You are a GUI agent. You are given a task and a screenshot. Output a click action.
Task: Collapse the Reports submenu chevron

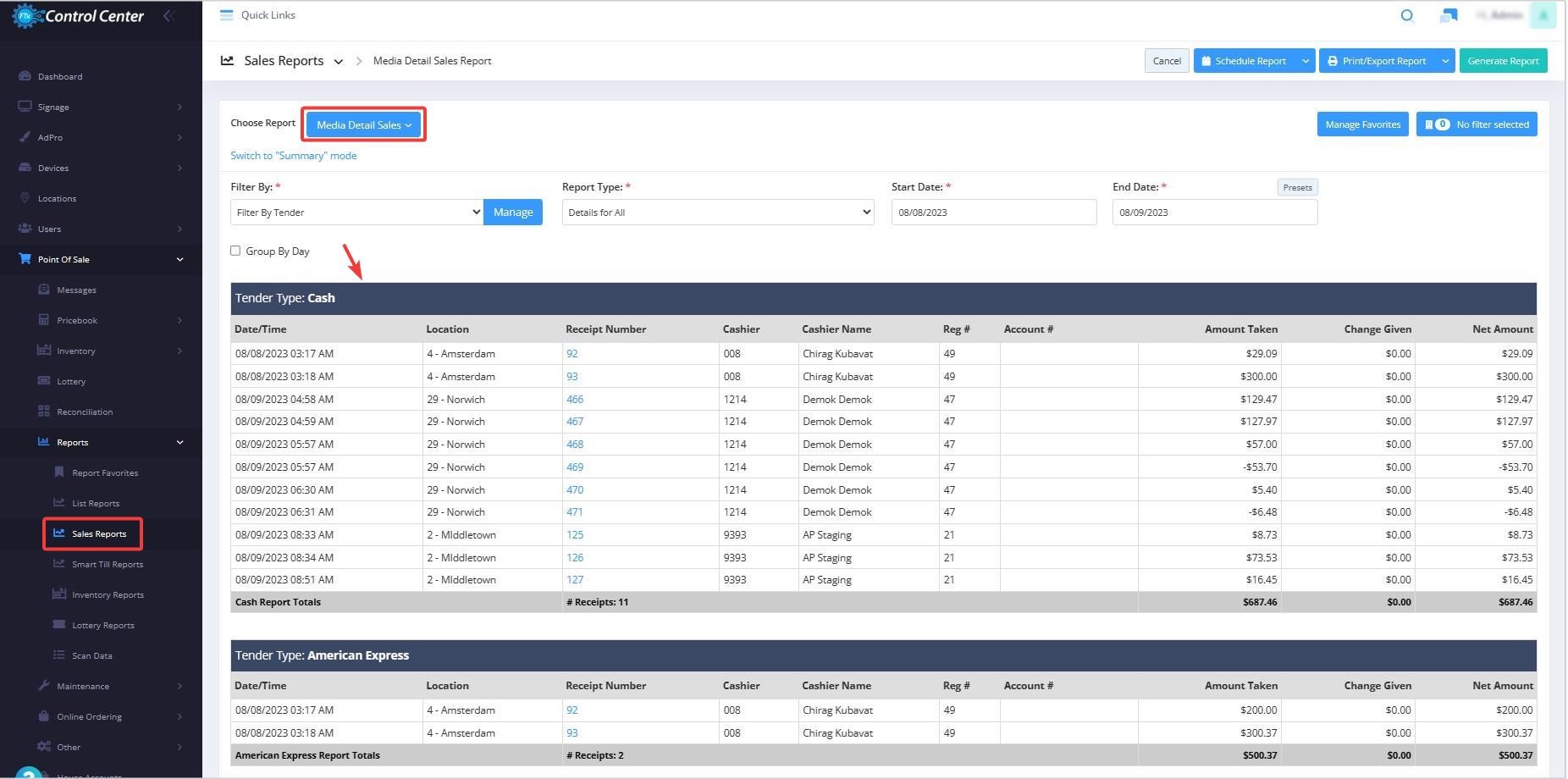[179, 442]
